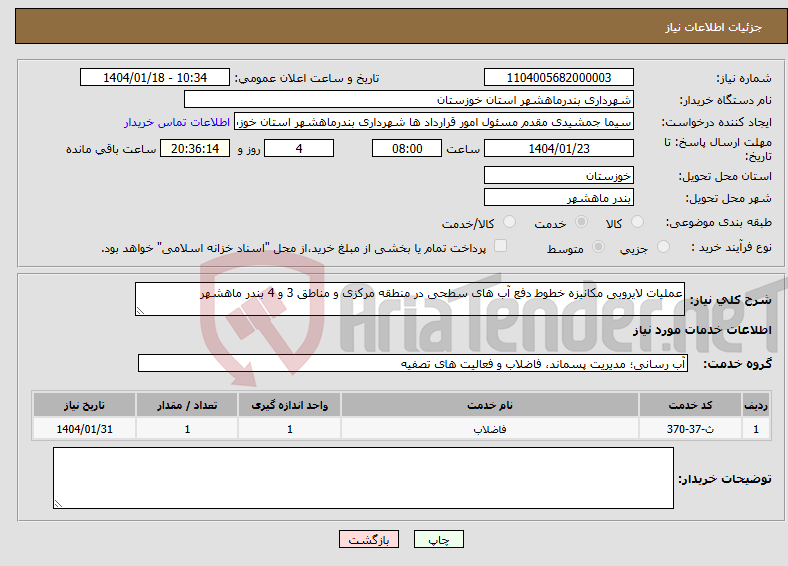Select the جزیی purchase type radio
The height and width of the screenshot is (566, 788).
click(663, 246)
